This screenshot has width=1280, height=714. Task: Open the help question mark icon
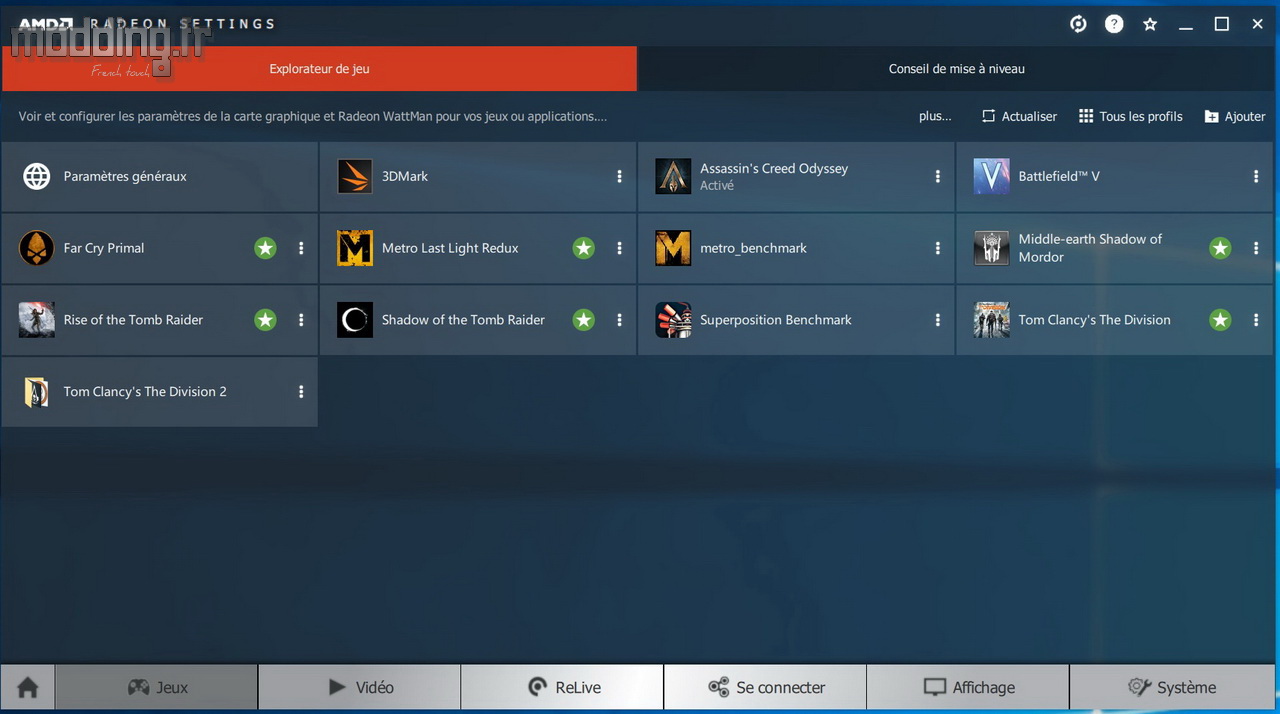[1114, 24]
